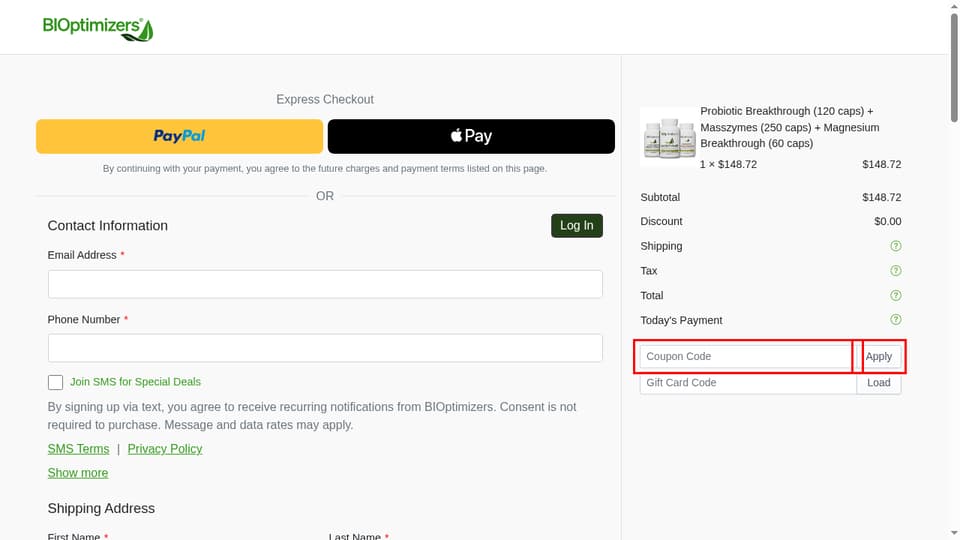This screenshot has width=960, height=540.
Task: Click the product bundle thumbnail image
Action: click(x=669, y=137)
